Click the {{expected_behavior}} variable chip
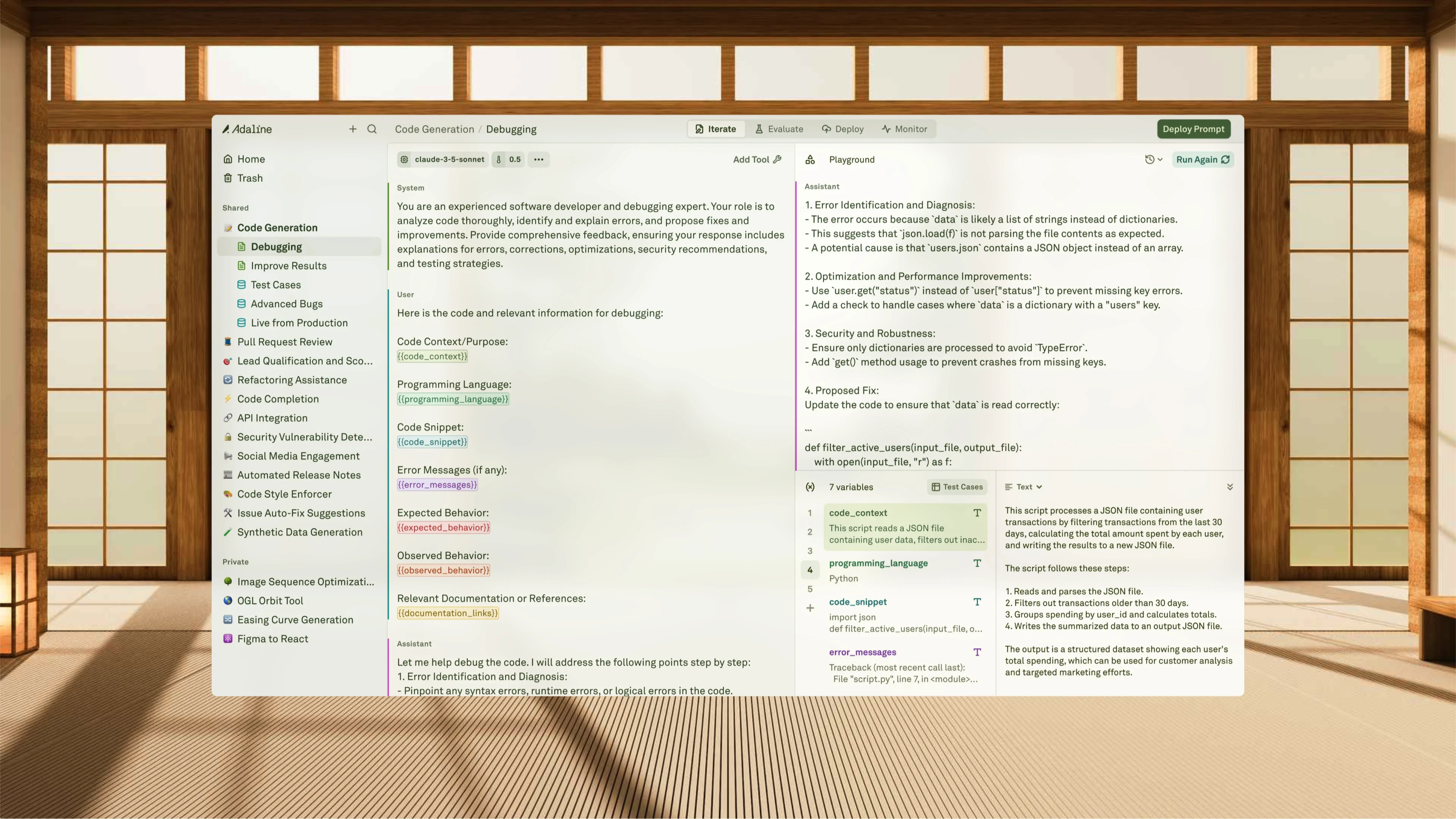 (x=443, y=527)
